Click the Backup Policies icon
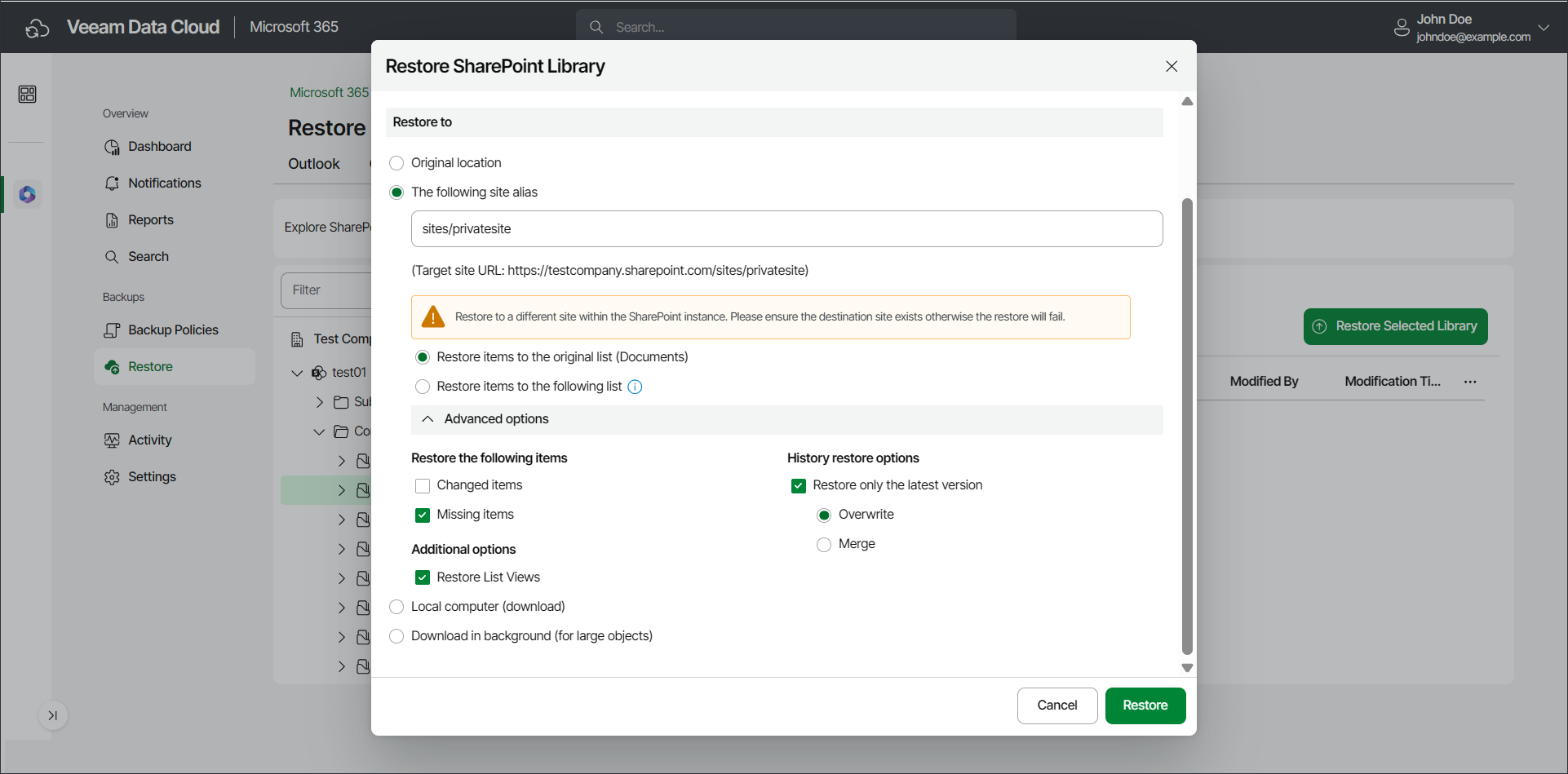Image resolution: width=1568 pixels, height=774 pixels. (x=112, y=330)
